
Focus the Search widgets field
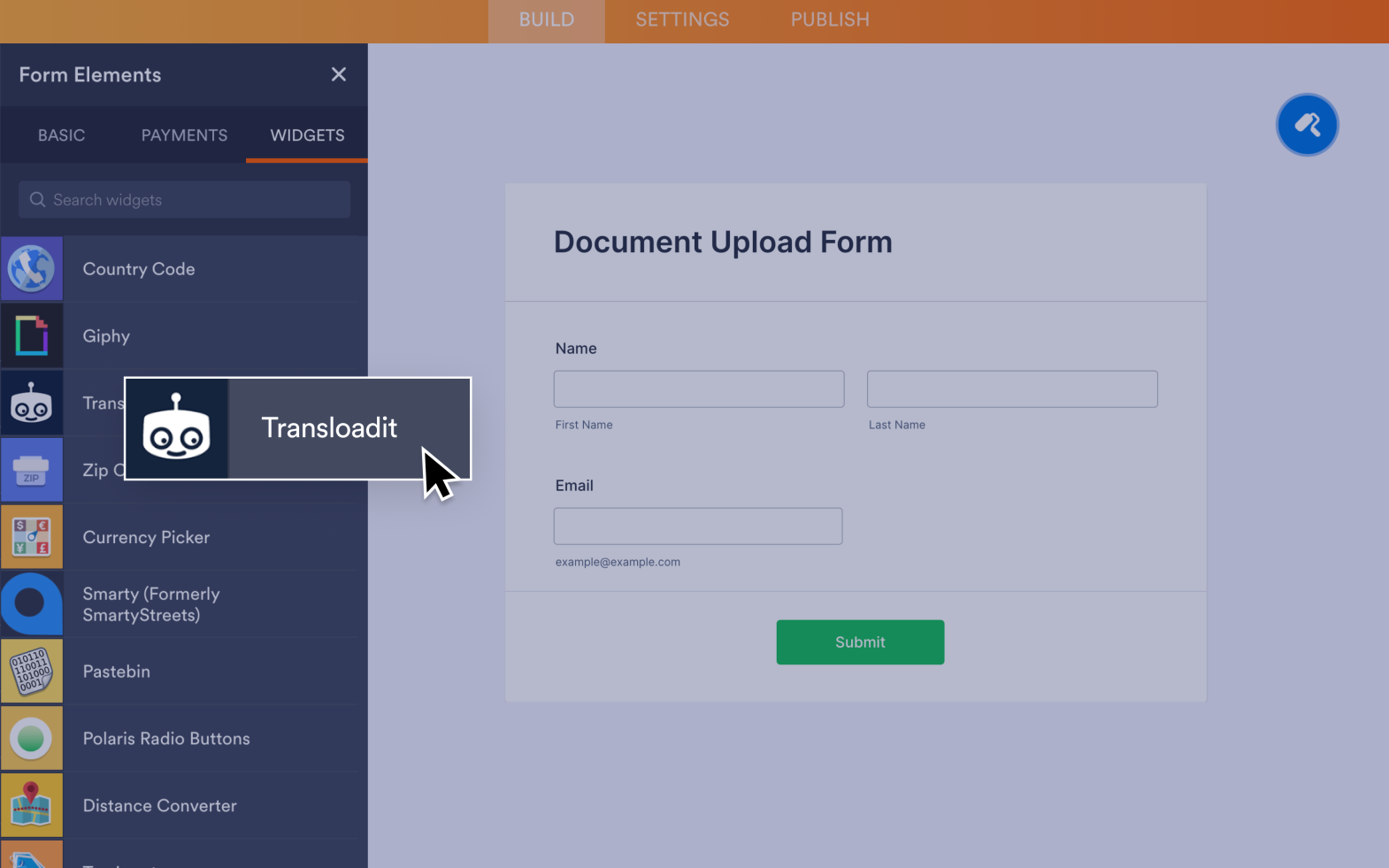point(184,200)
